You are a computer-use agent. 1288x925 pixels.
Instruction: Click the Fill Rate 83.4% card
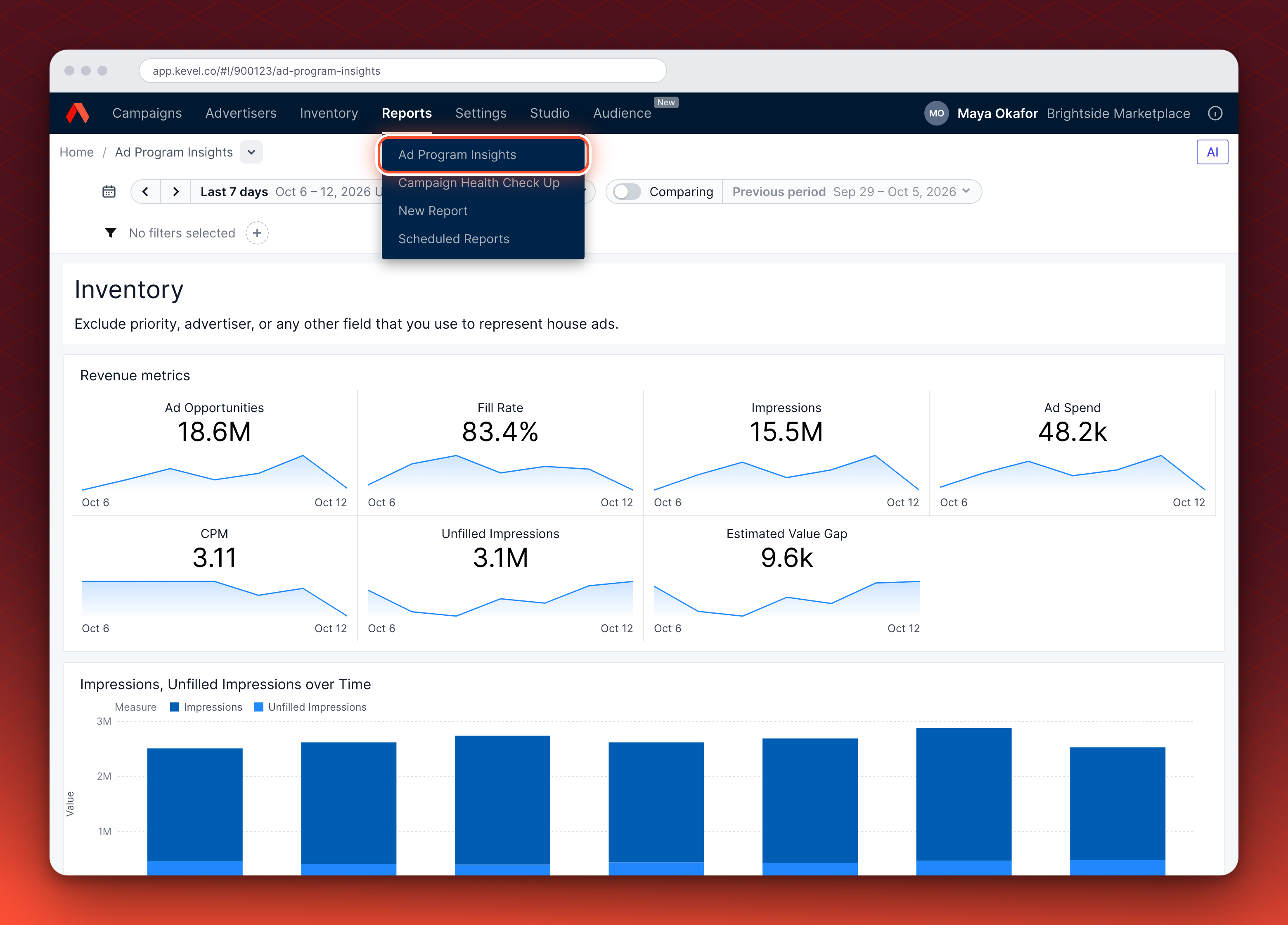coord(500,453)
